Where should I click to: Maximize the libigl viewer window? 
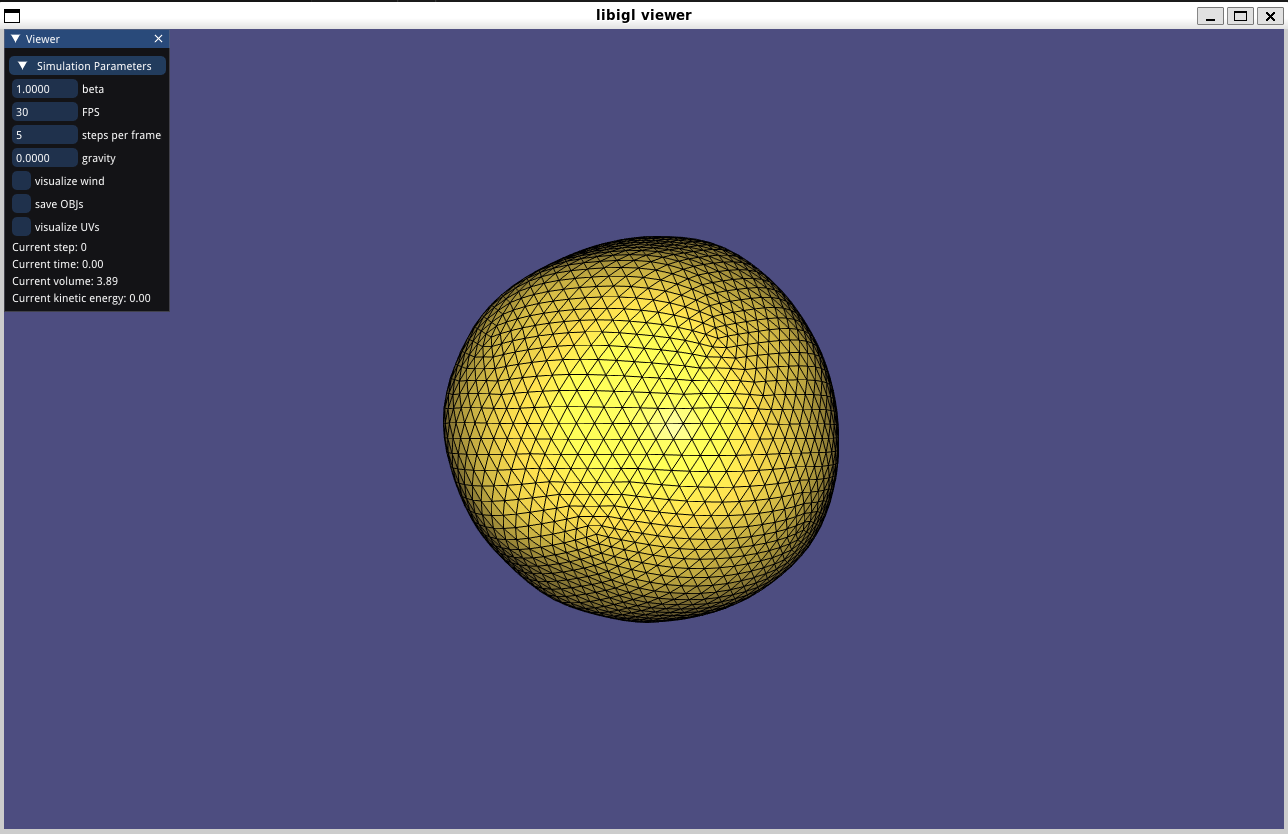click(x=1240, y=15)
